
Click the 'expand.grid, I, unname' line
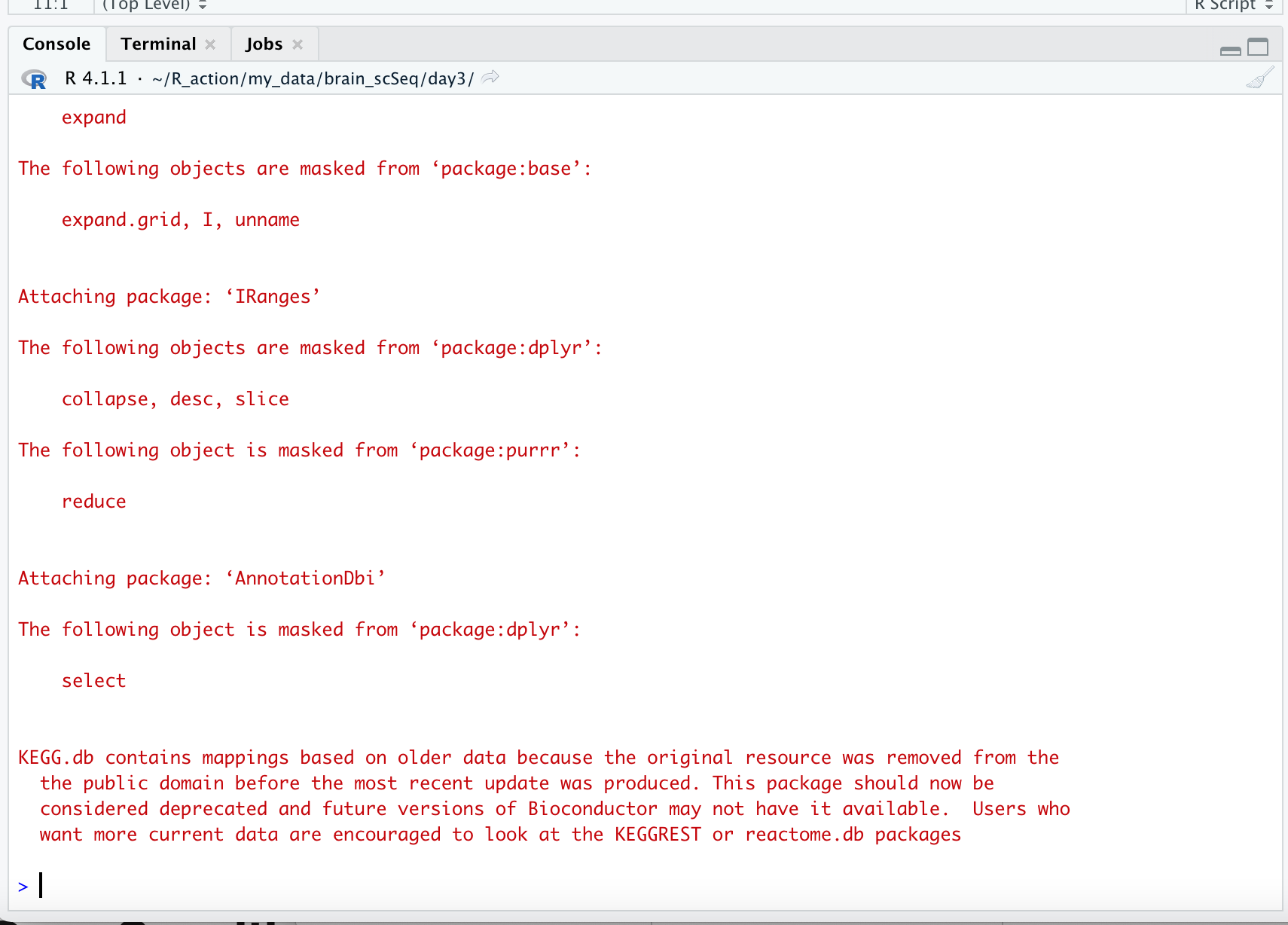click(x=181, y=219)
